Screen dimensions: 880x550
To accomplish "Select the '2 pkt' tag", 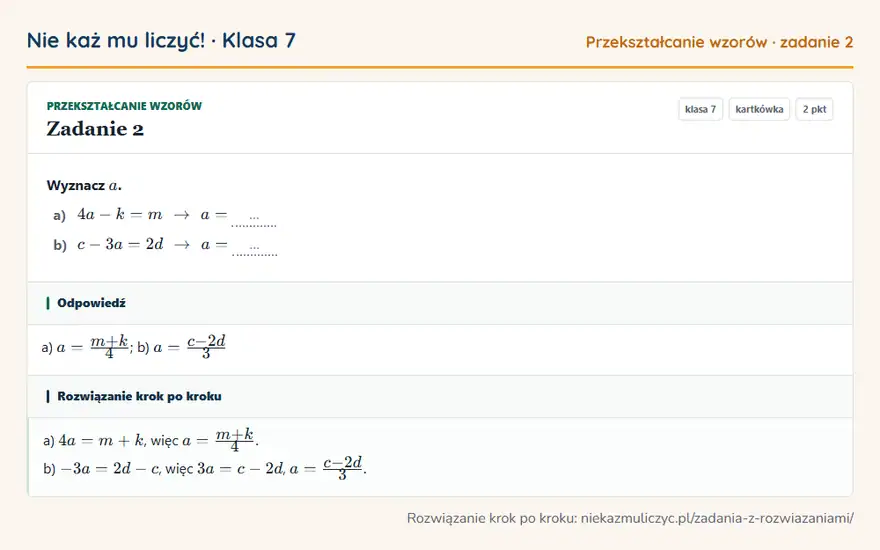I will 814,109.
